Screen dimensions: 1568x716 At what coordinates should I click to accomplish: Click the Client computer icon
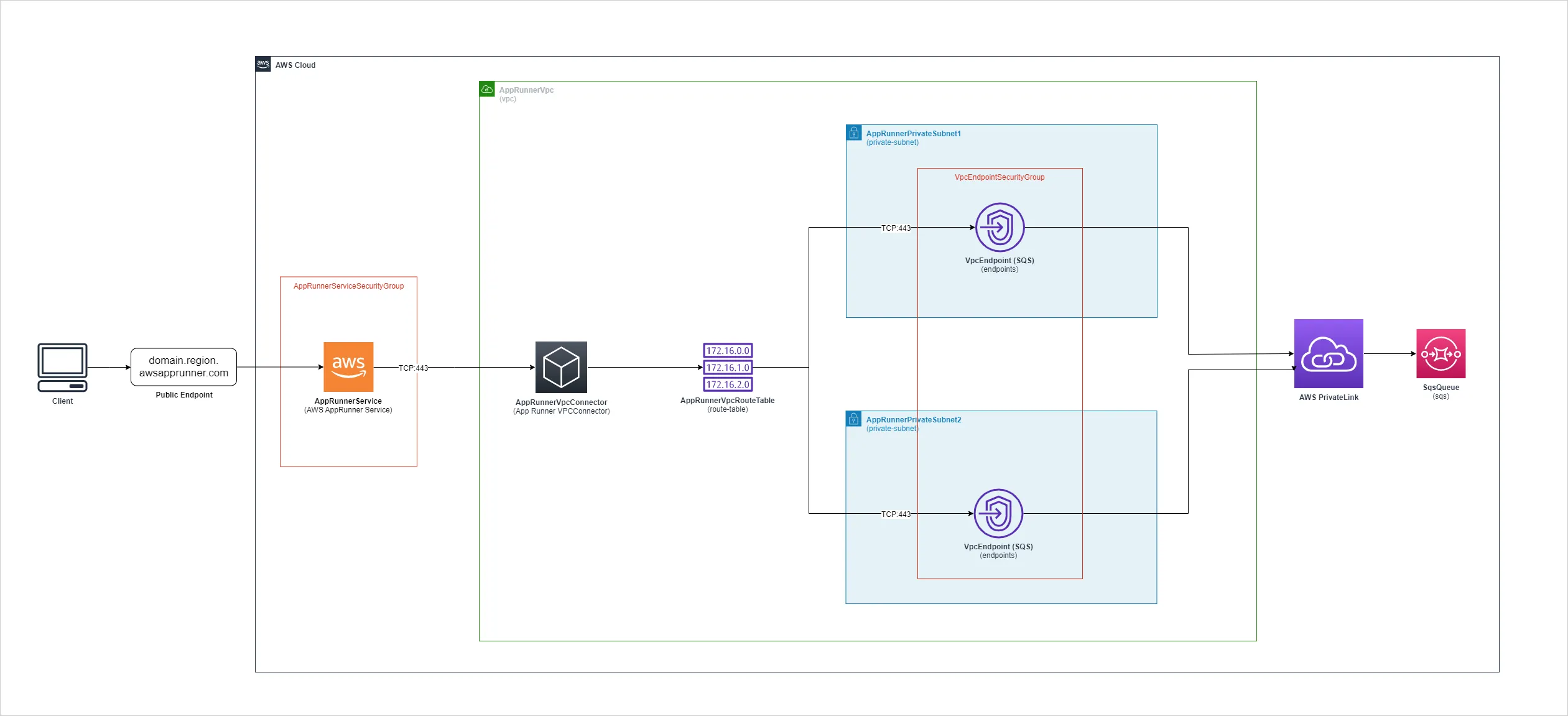(62, 367)
